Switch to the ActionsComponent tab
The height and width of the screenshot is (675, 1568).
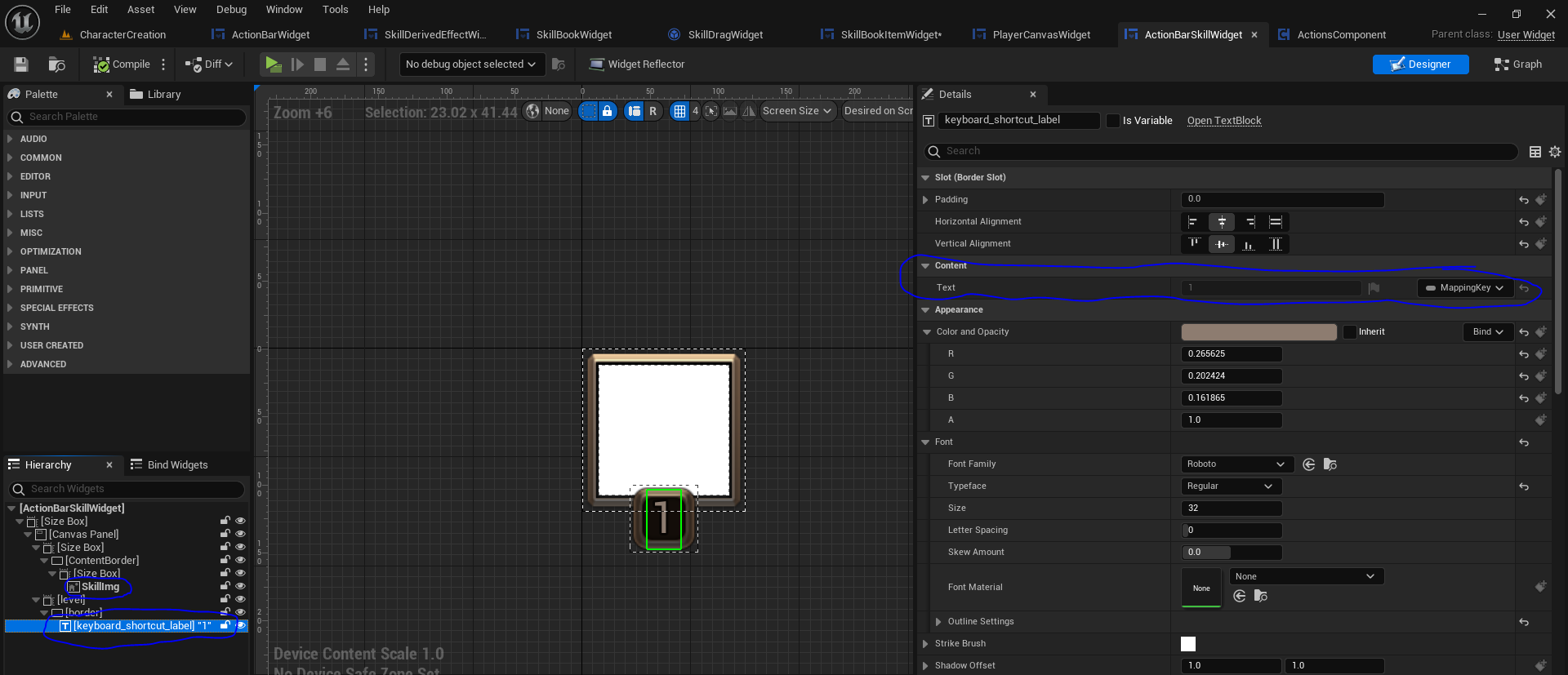tap(1341, 35)
